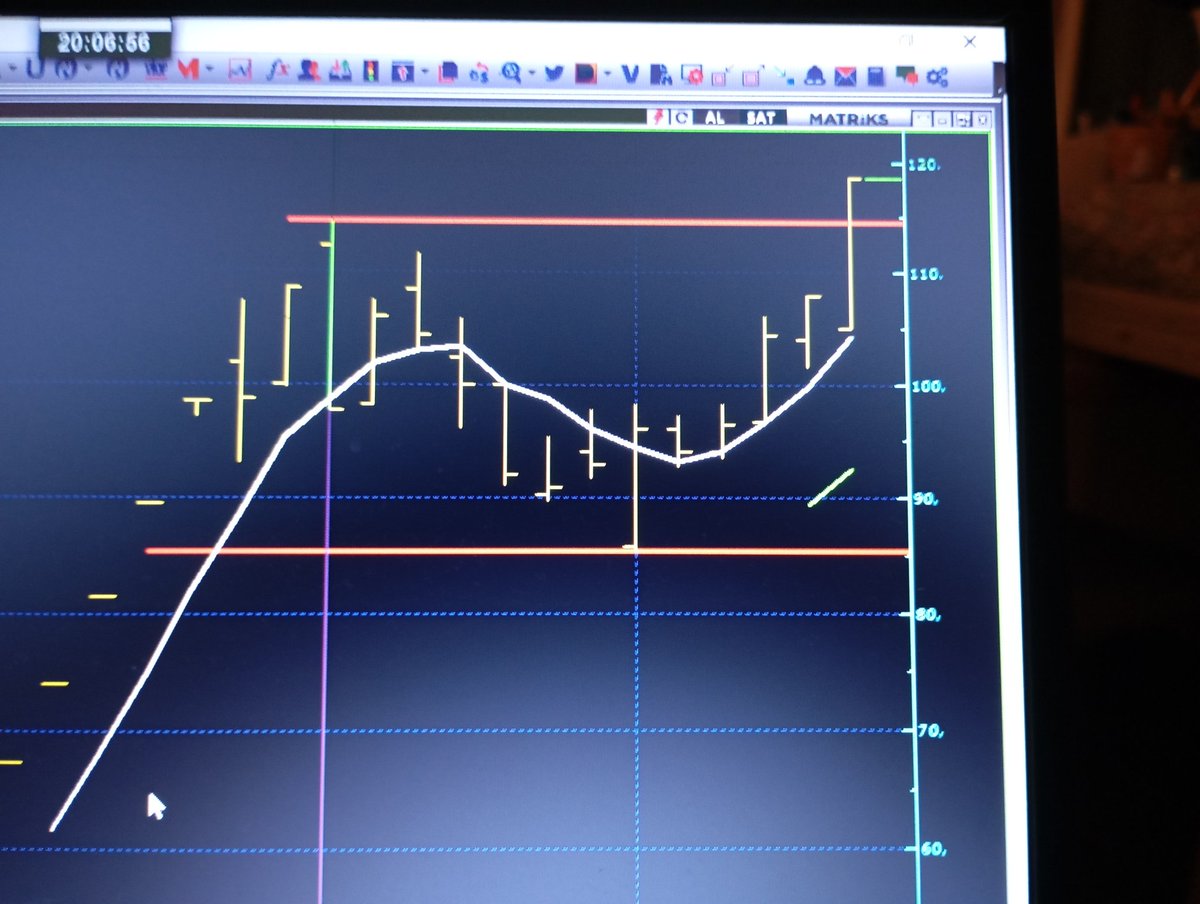The width and height of the screenshot is (1200, 904).
Task: Expand dropdown arrow after dark square icon
Action: (608, 72)
